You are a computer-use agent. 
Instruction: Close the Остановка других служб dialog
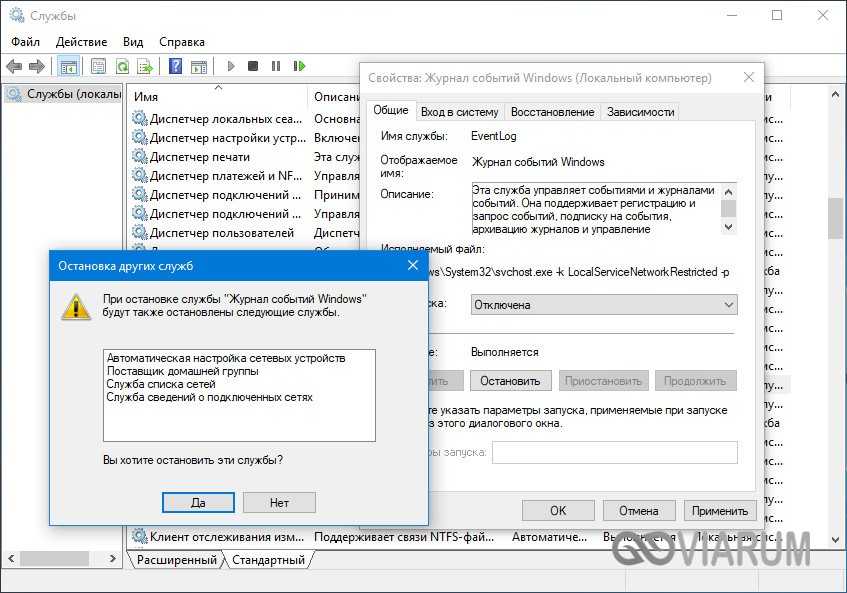pyautogui.click(x=413, y=265)
